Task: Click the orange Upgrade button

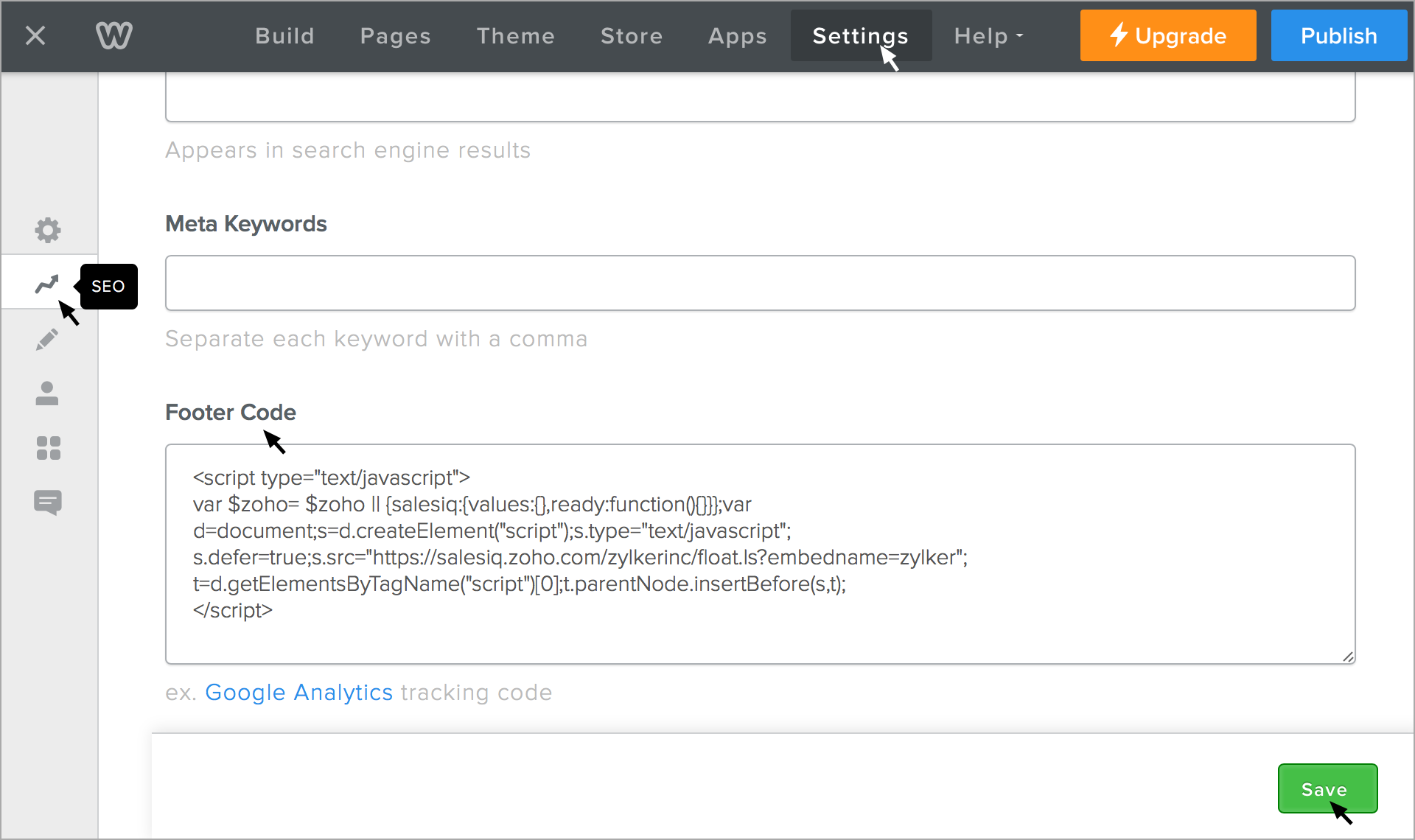Action: pos(1168,35)
